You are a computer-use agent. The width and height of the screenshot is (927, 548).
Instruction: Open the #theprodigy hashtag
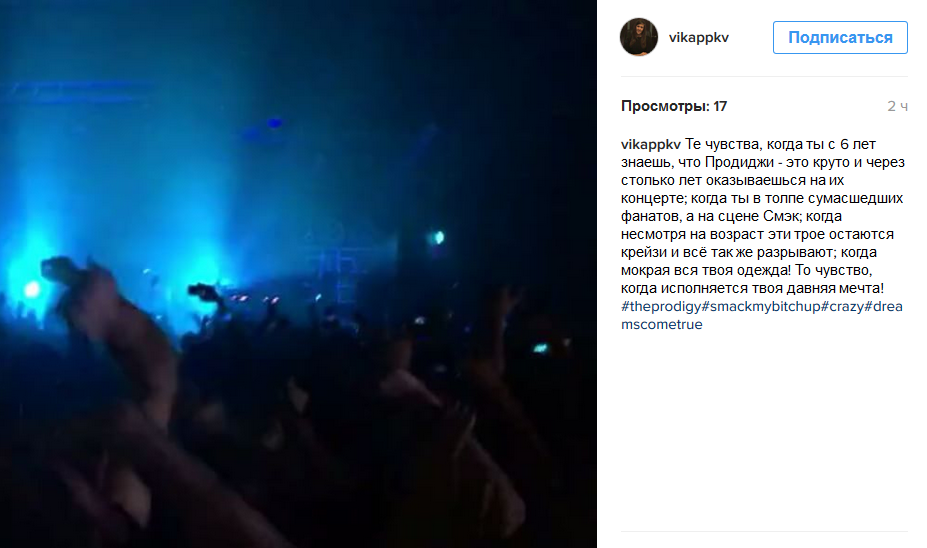click(x=661, y=306)
